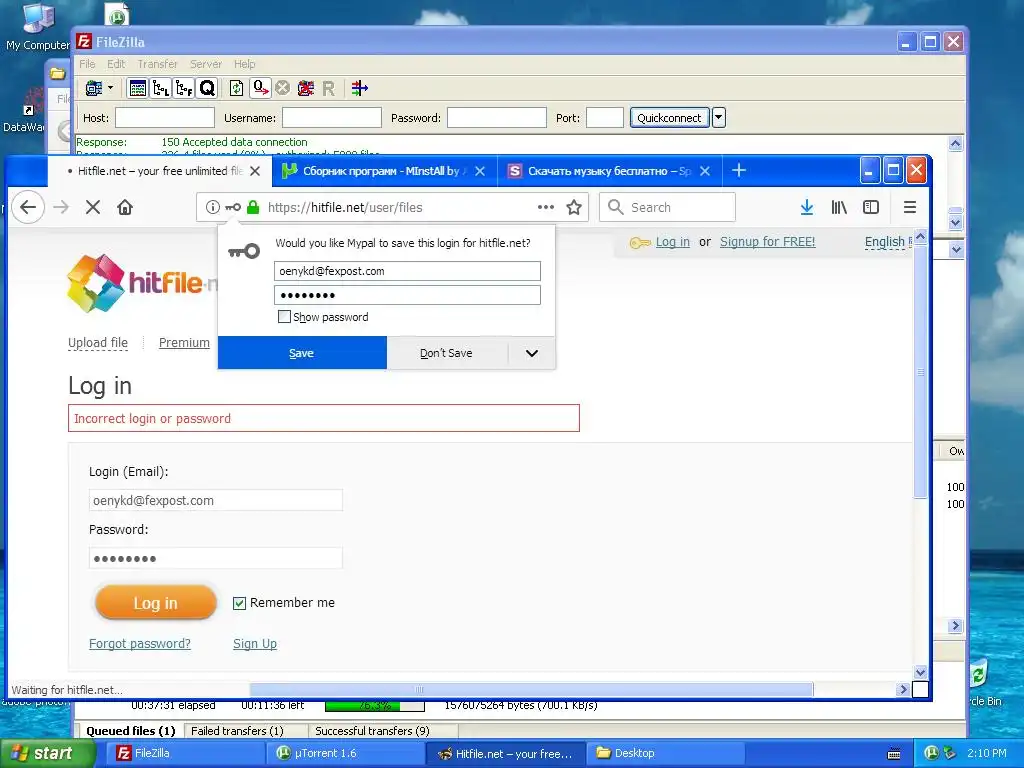Click Quickconnect button
Screen dimensions: 1024x768
click(669, 118)
